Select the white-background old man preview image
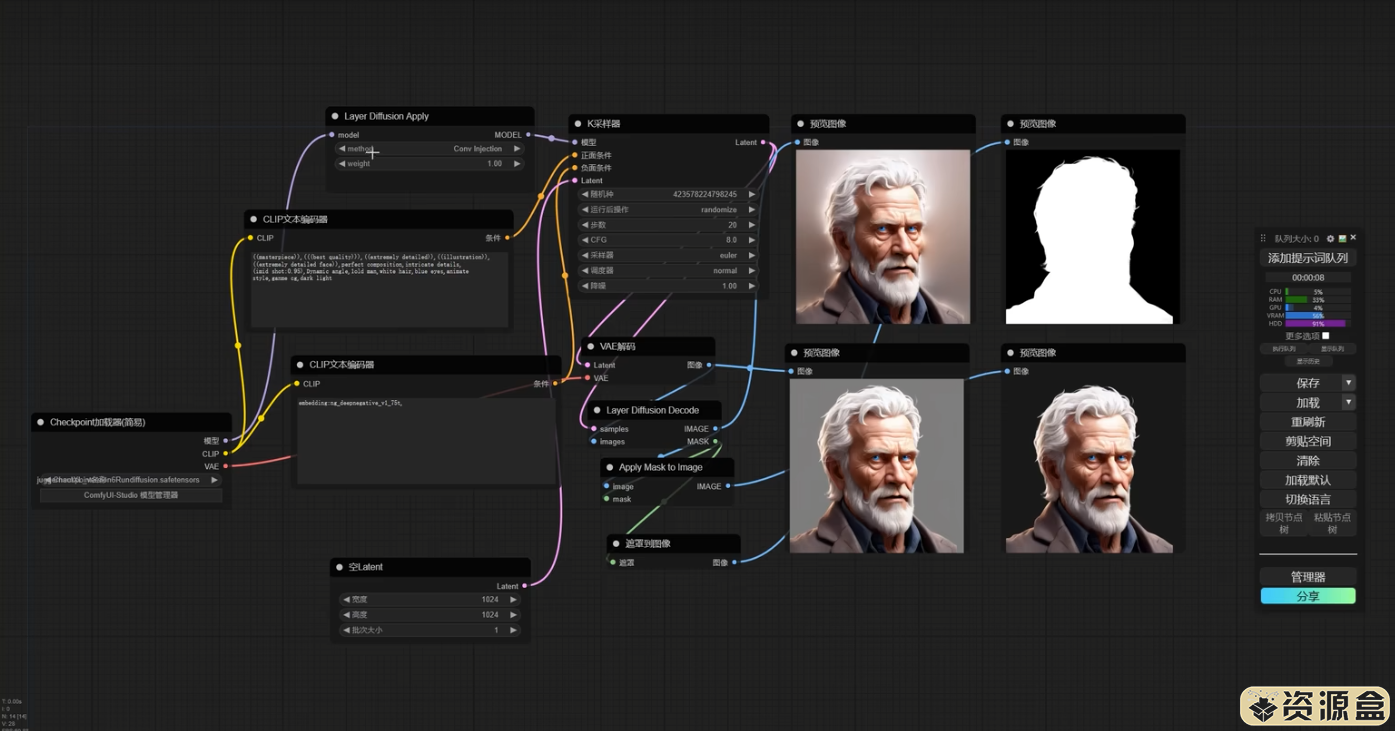1395x731 pixels. (x=883, y=237)
